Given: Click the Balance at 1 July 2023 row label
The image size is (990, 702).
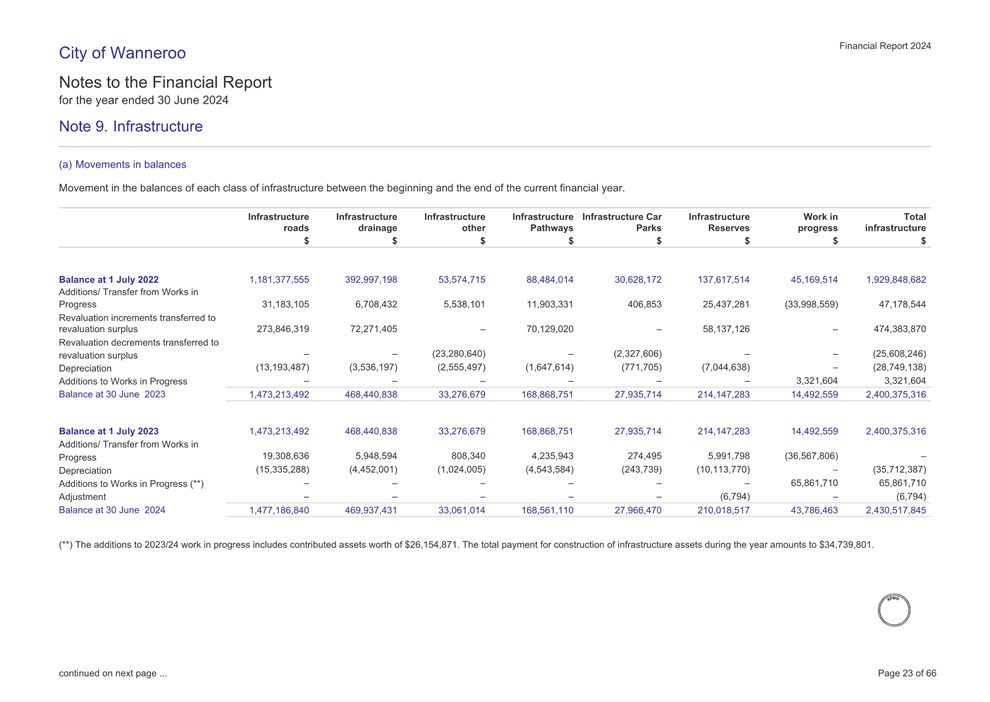Looking at the screenshot, I should (x=108, y=432).
